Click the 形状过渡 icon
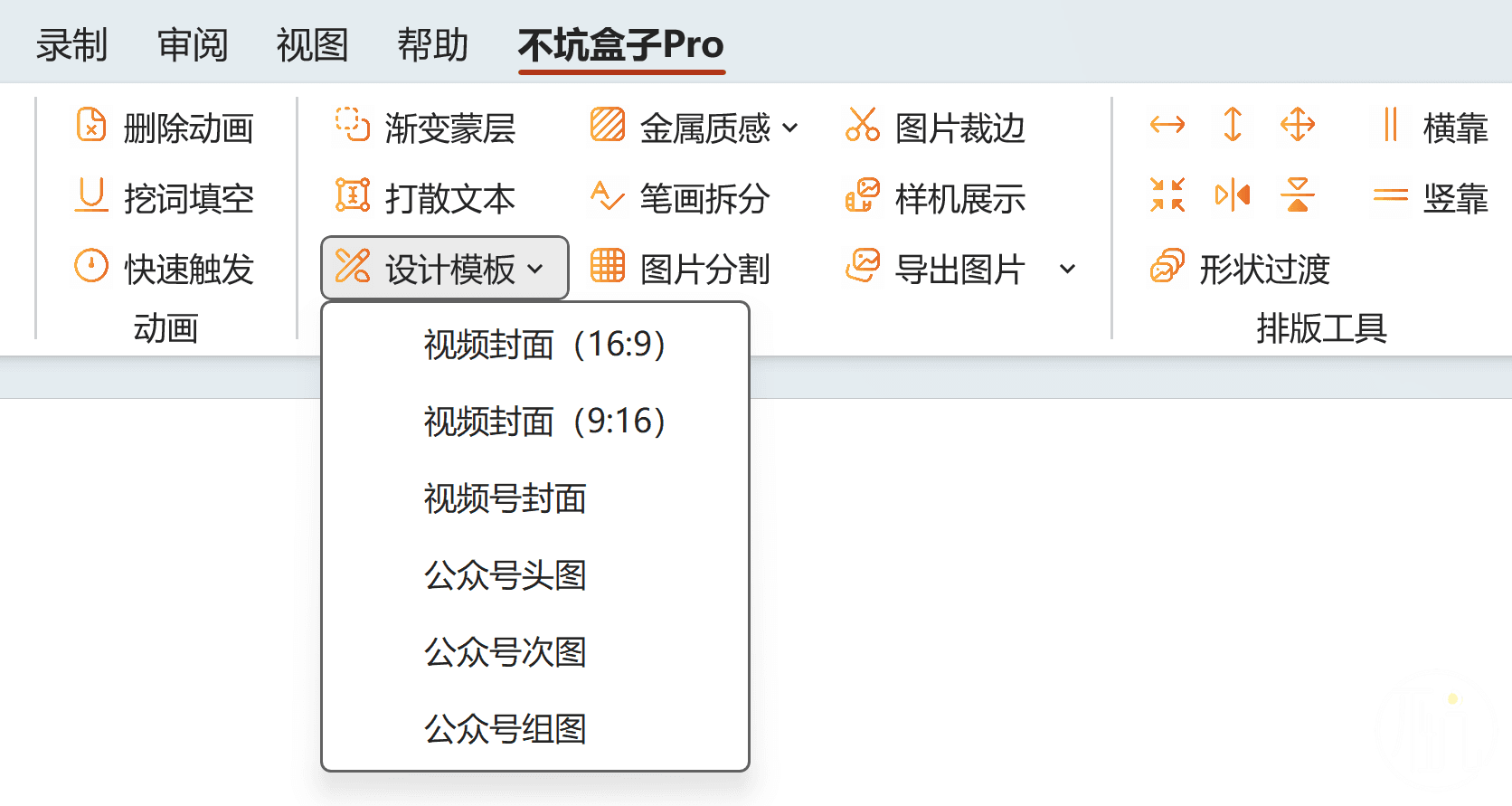This screenshot has width=1512, height=806. point(1167,266)
